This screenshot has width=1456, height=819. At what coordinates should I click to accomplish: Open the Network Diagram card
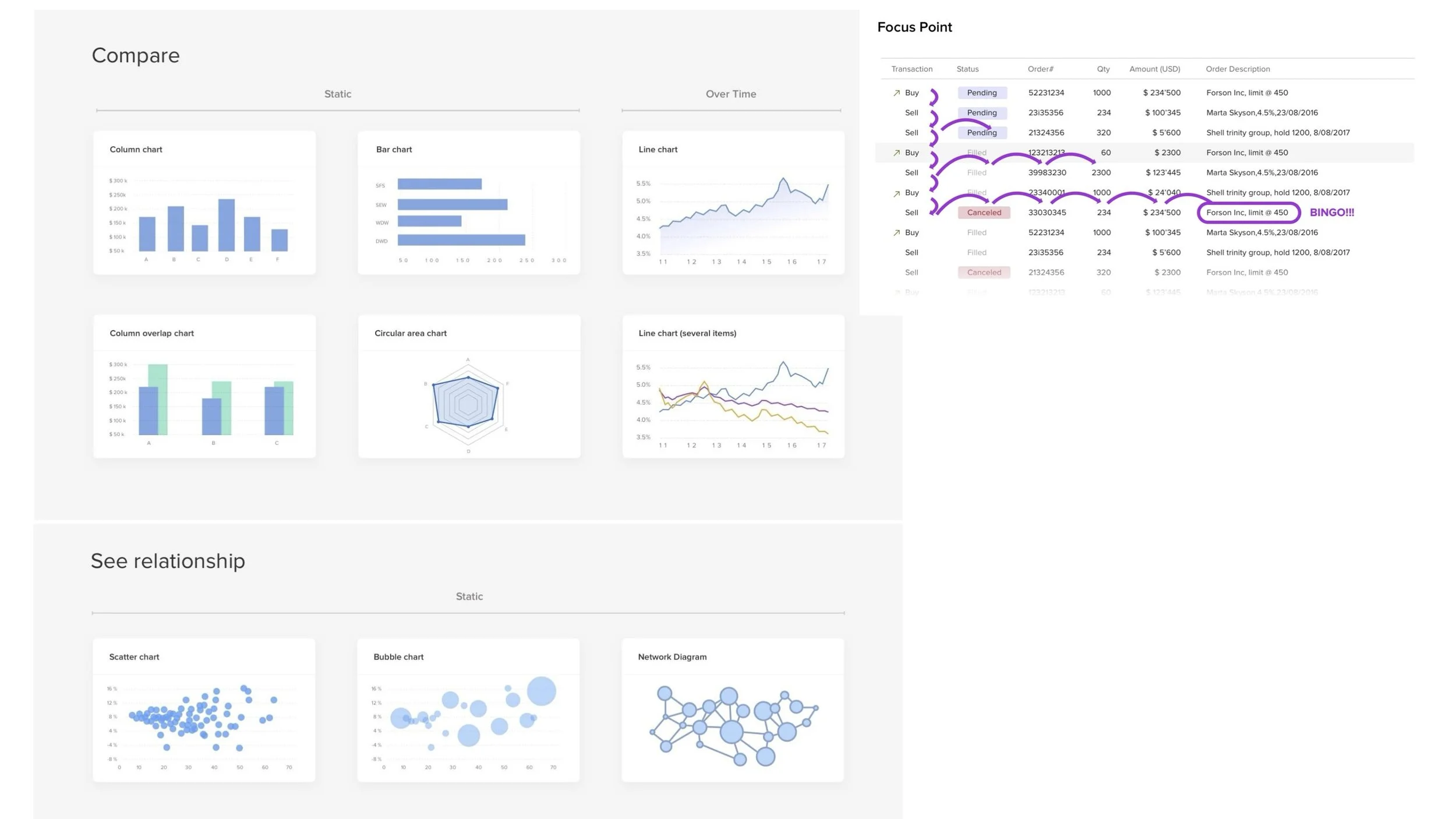click(x=733, y=710)
